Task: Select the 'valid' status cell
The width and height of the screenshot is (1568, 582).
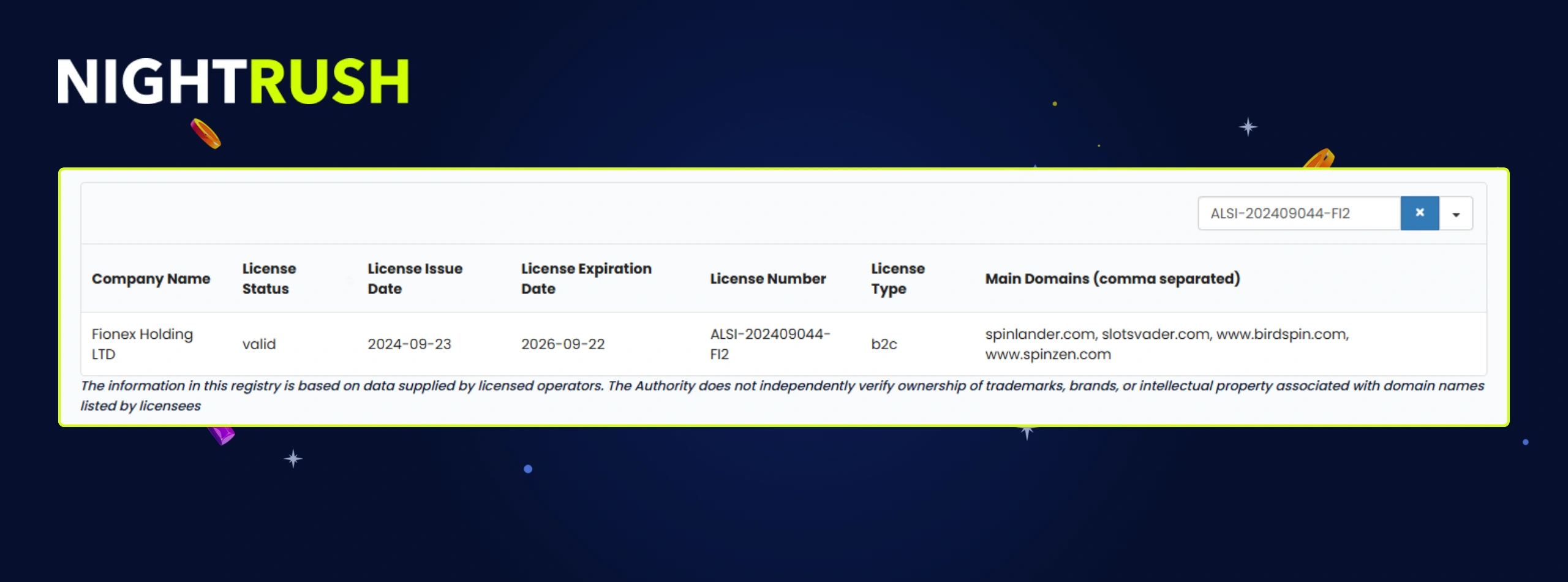Action: [x=259, y=344]
